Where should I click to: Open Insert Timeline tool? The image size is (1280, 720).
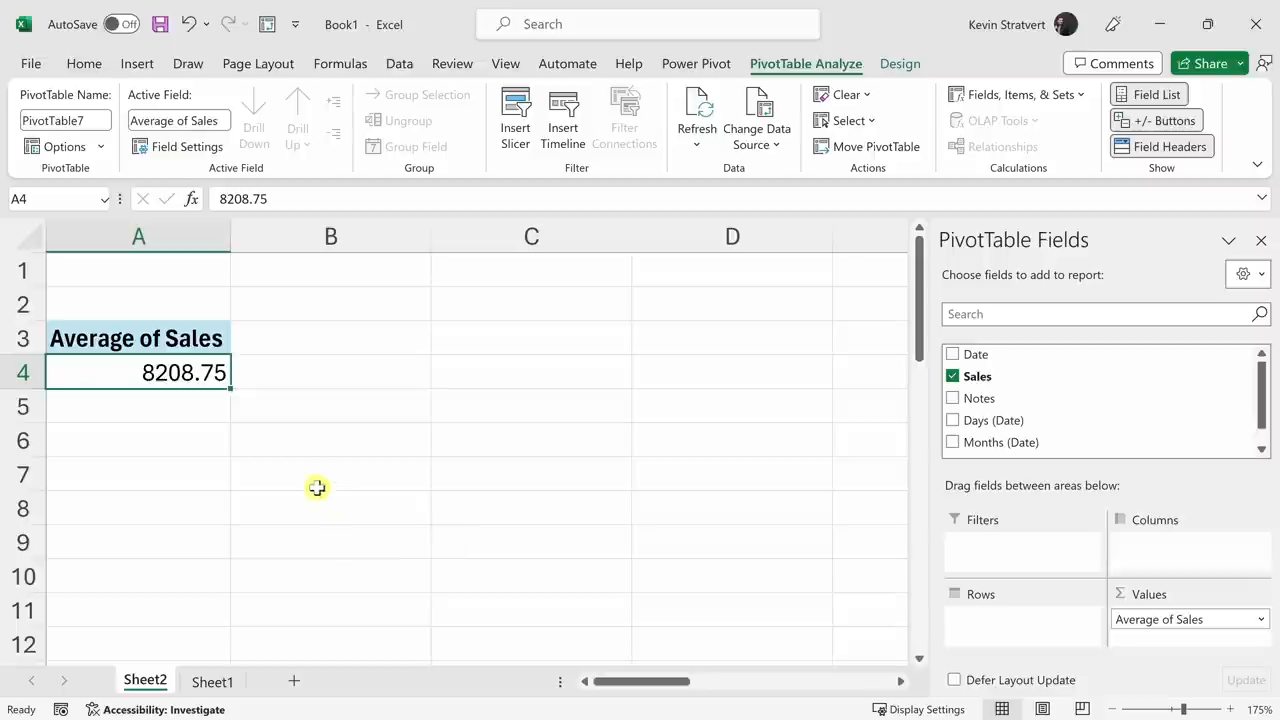[x=563, y=119]
